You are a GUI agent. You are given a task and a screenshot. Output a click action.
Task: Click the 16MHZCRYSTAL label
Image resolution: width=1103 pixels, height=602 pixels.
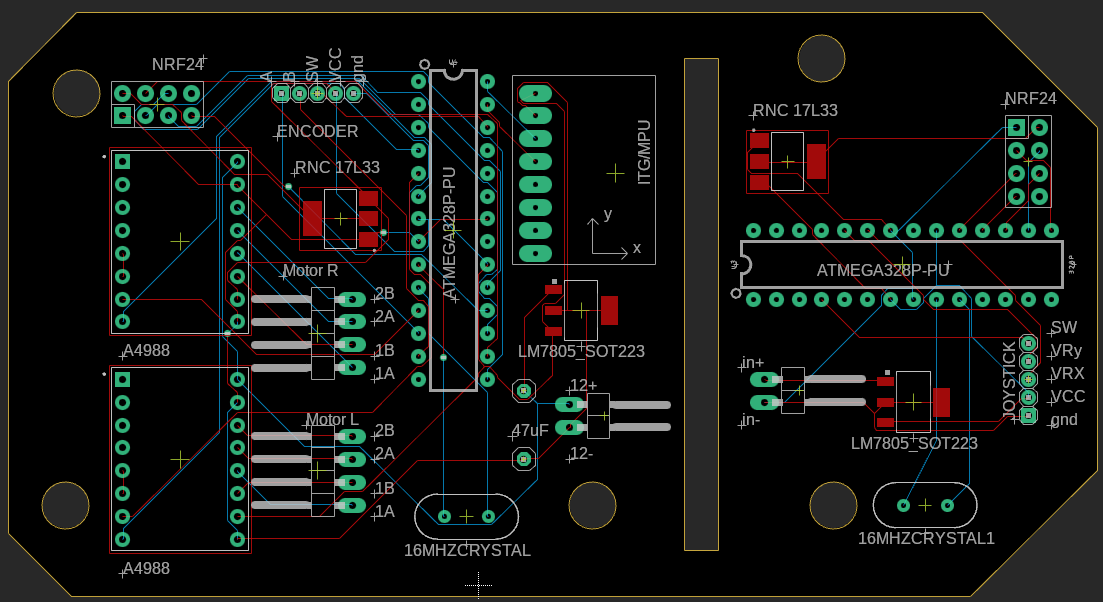click(467, 551)
